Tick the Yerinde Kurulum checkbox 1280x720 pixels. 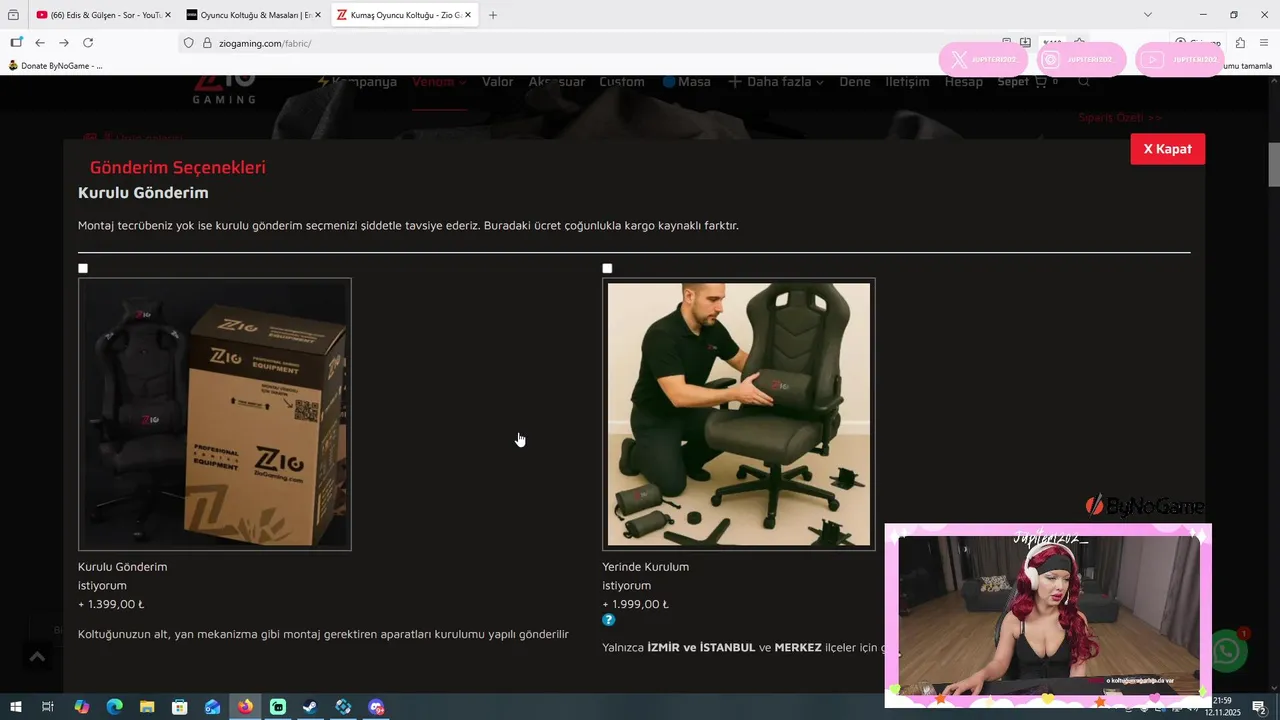607,268
